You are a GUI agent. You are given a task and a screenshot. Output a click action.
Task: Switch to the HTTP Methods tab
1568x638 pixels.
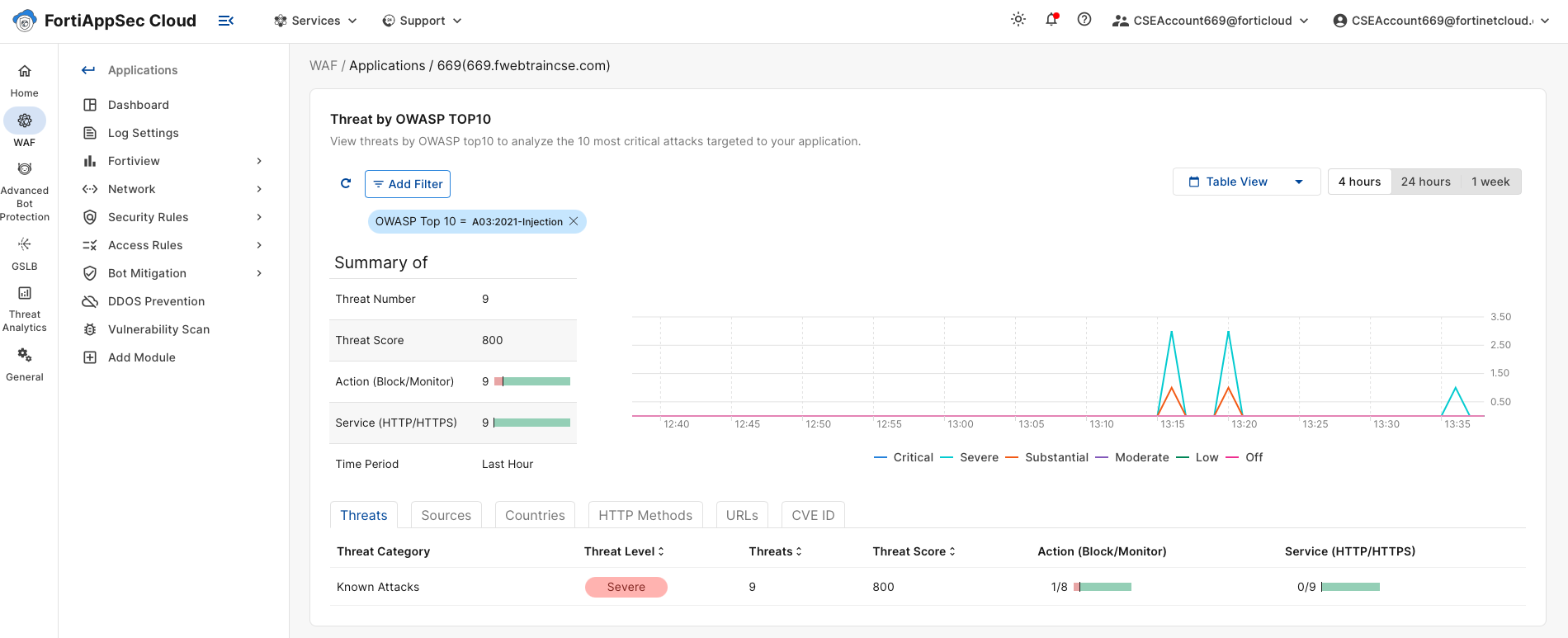click(645, 515)
